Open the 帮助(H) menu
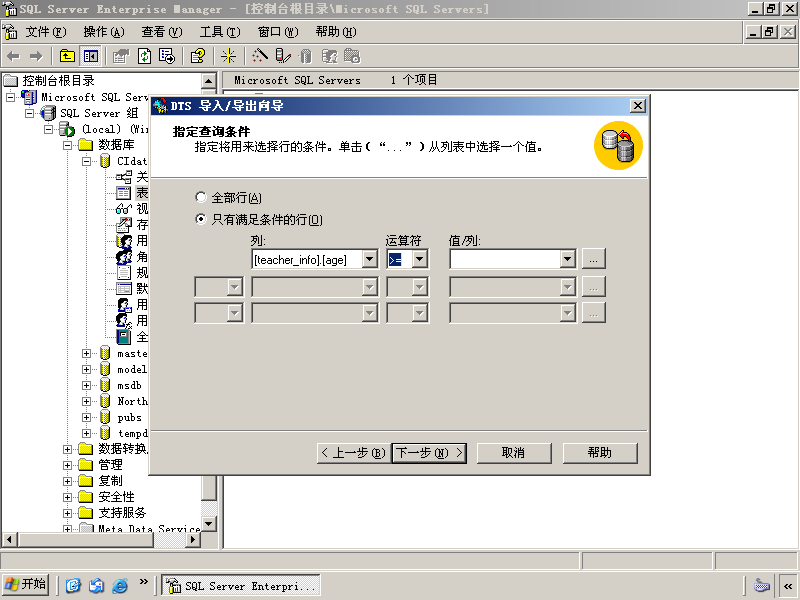The height and width of the screenshot is (600, 800). tap(336, 32)
